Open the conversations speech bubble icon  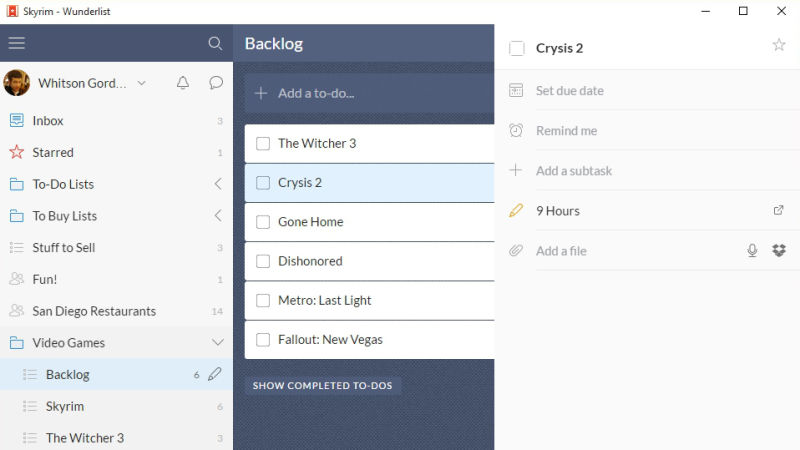point(216,83)
